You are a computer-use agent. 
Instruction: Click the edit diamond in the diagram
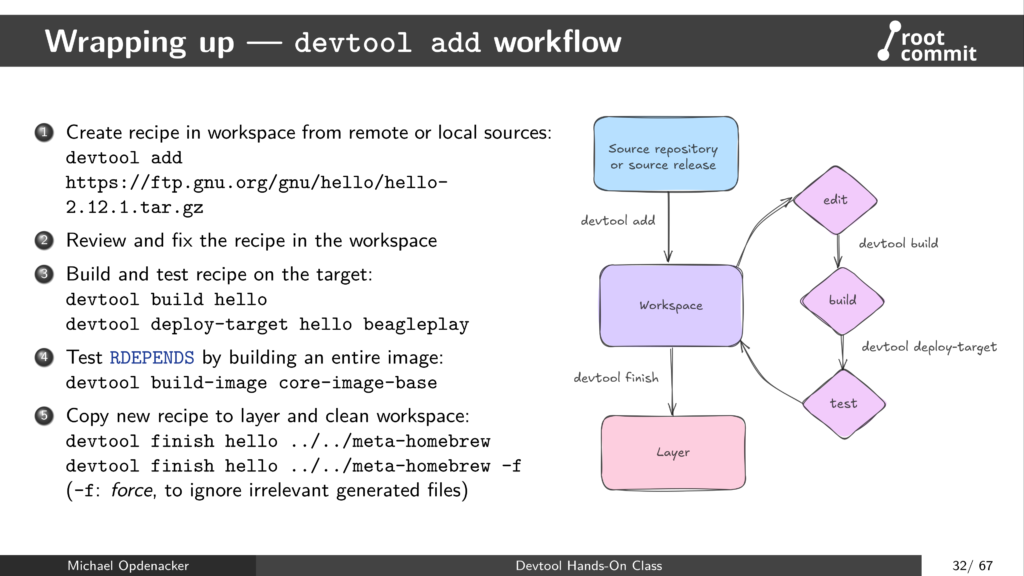836,199
